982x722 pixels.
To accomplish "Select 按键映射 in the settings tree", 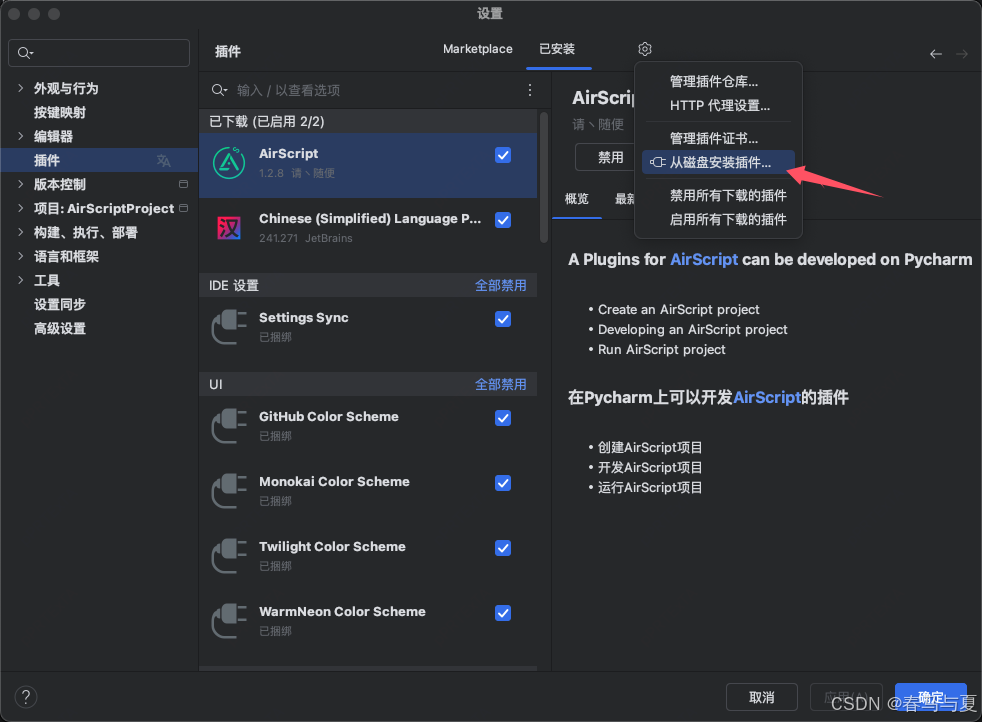I will [59, 113].
